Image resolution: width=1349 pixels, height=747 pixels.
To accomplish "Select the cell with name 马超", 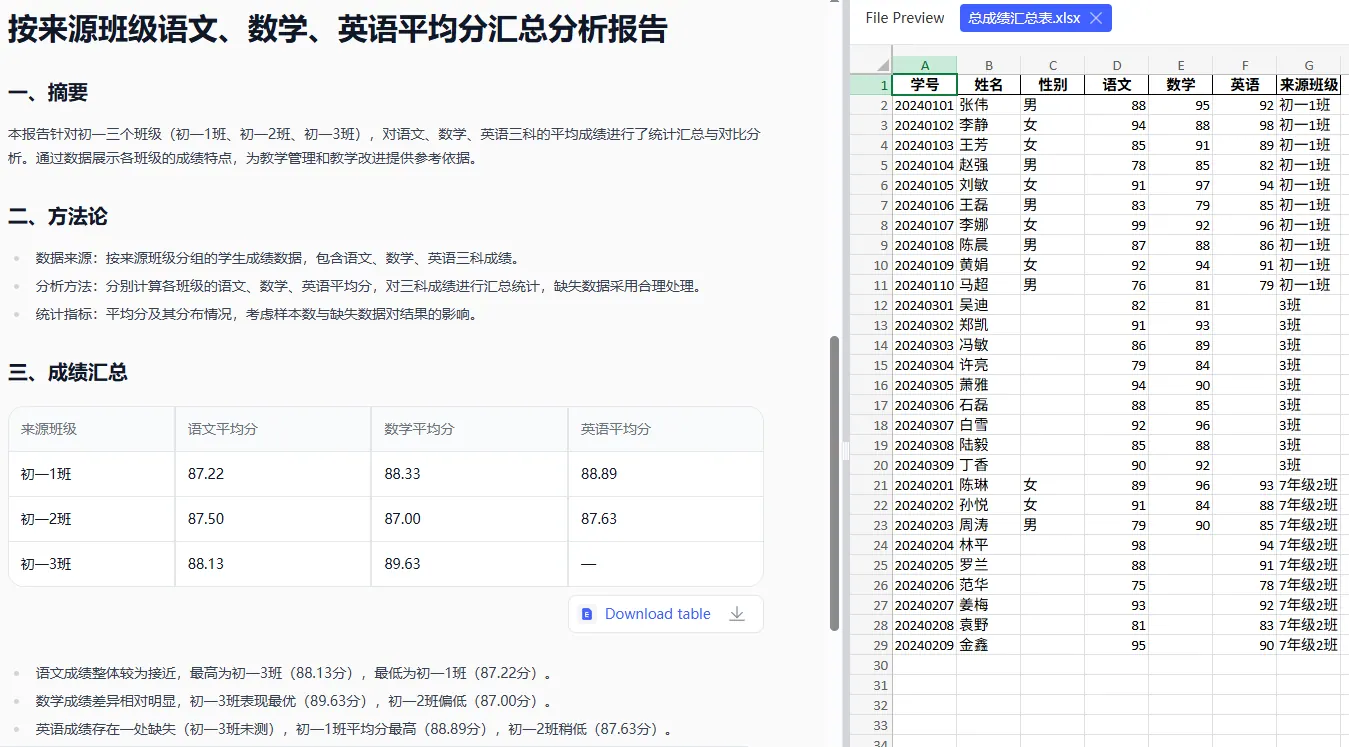I will pos(988,285).
